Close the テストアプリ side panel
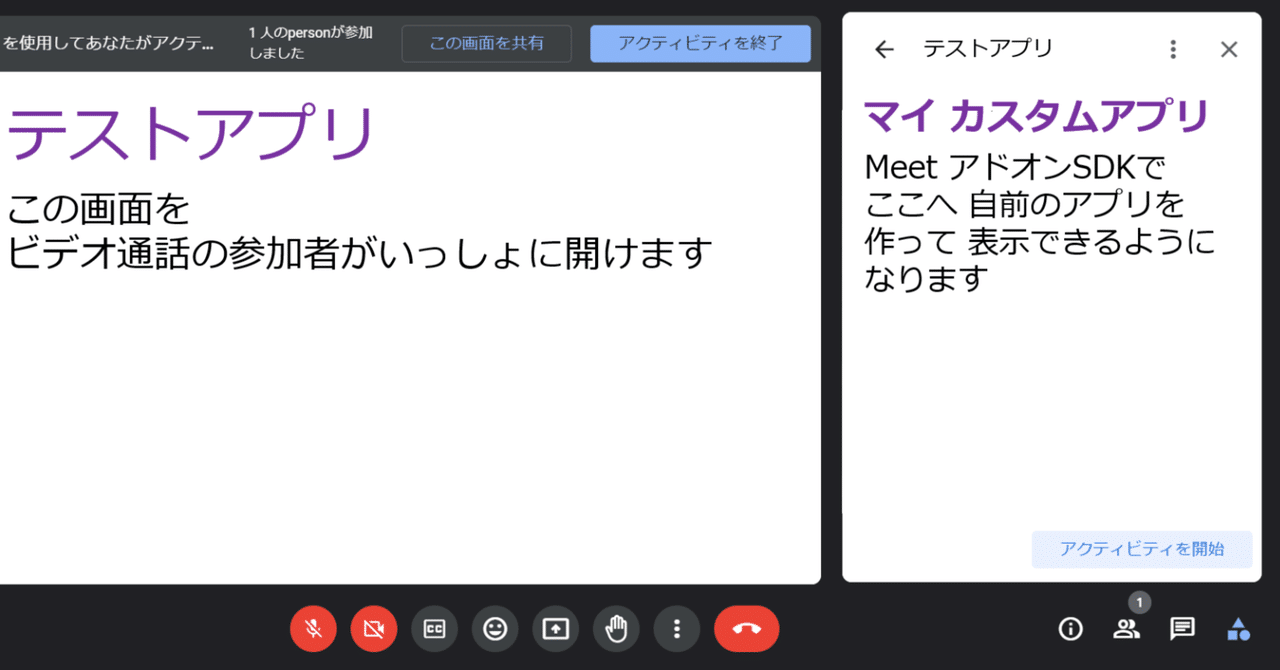This screenshot has width=1280, height=670. click(1229, 48)
